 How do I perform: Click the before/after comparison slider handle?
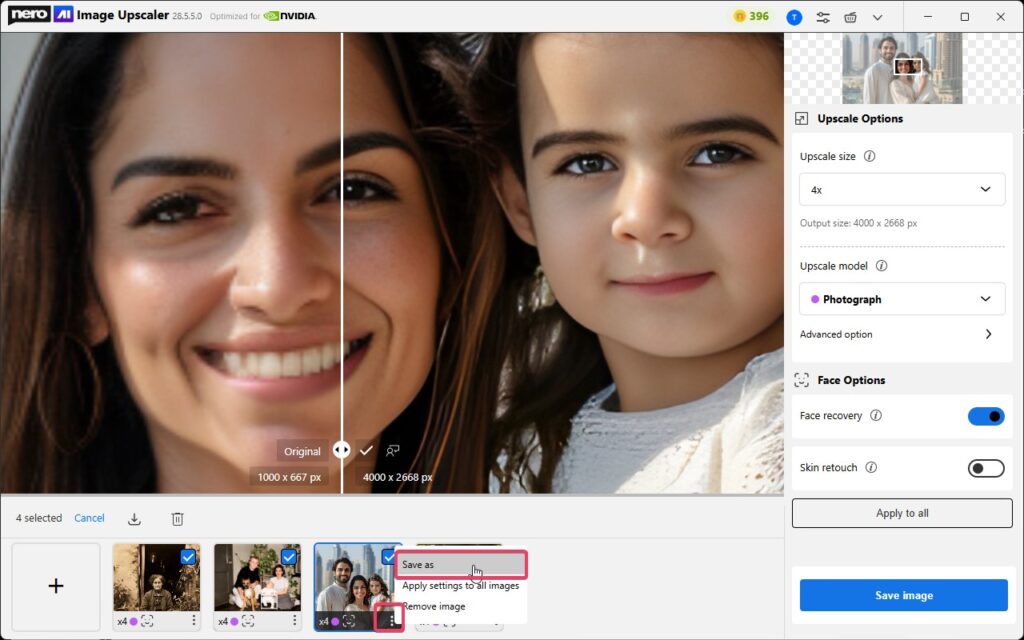[342, 451]
